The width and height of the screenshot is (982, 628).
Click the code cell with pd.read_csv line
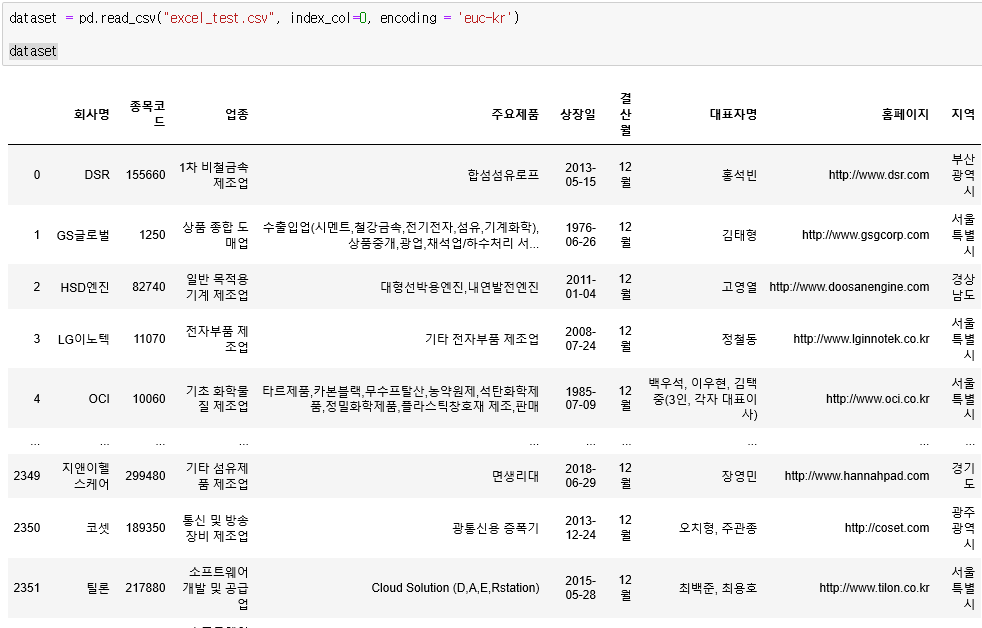(492, 34)
